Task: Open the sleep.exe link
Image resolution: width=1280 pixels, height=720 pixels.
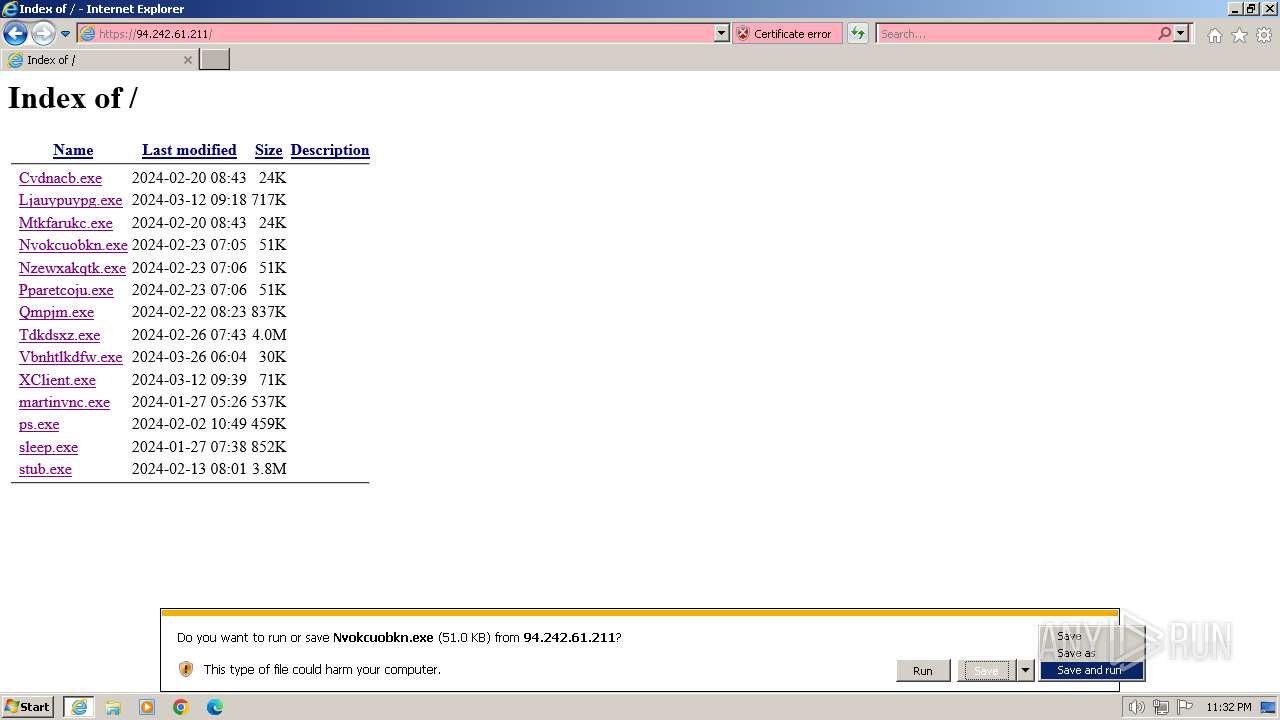Action: pos(48,447)
